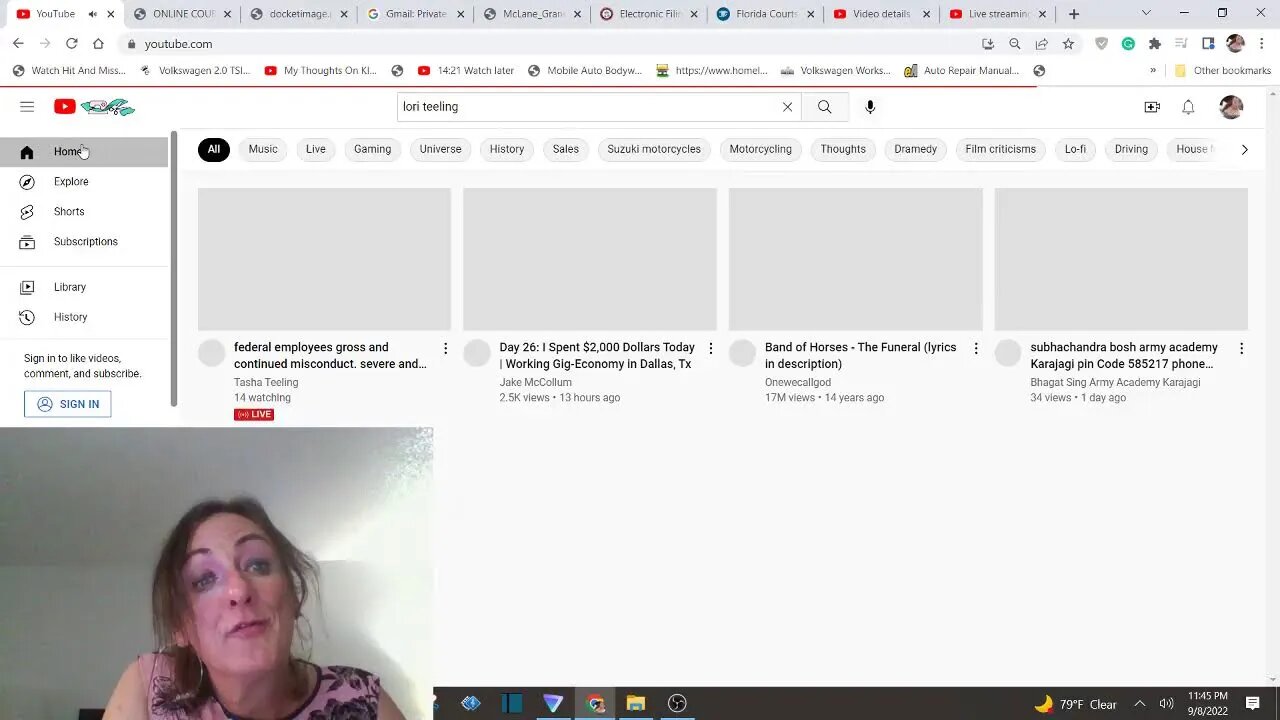
Task: Open Shorts in the sidebar
Action: click(84, 212)
